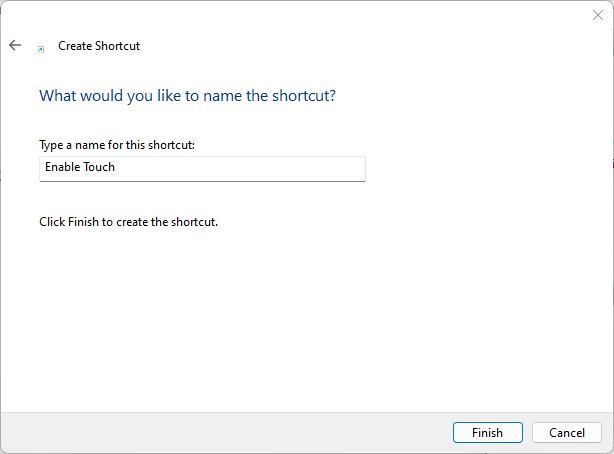Click the 'Type a name for this shortcut' label
Screen dimensions: 614x454
coord(117,145)
